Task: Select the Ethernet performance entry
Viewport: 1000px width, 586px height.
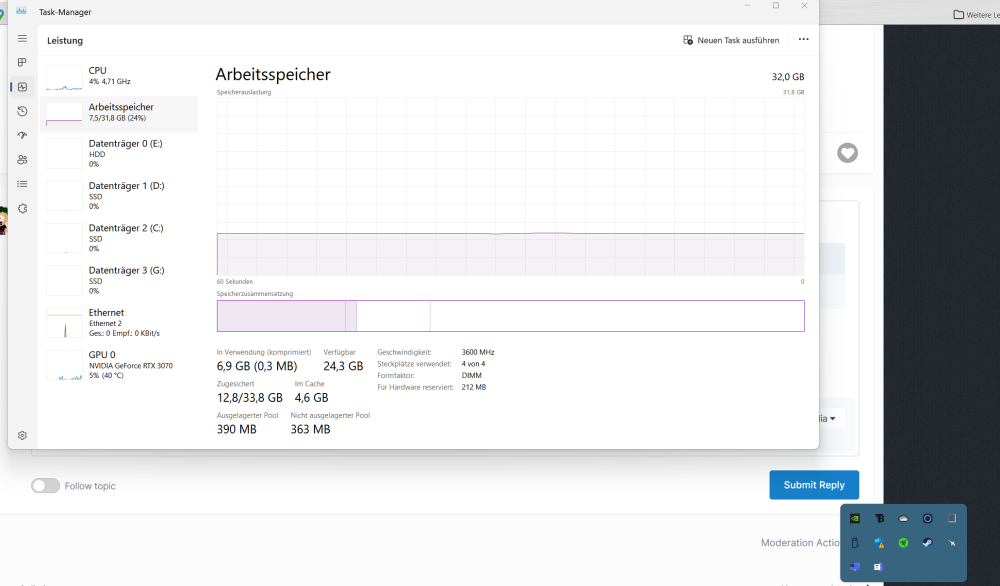Action: pos(120,322)
